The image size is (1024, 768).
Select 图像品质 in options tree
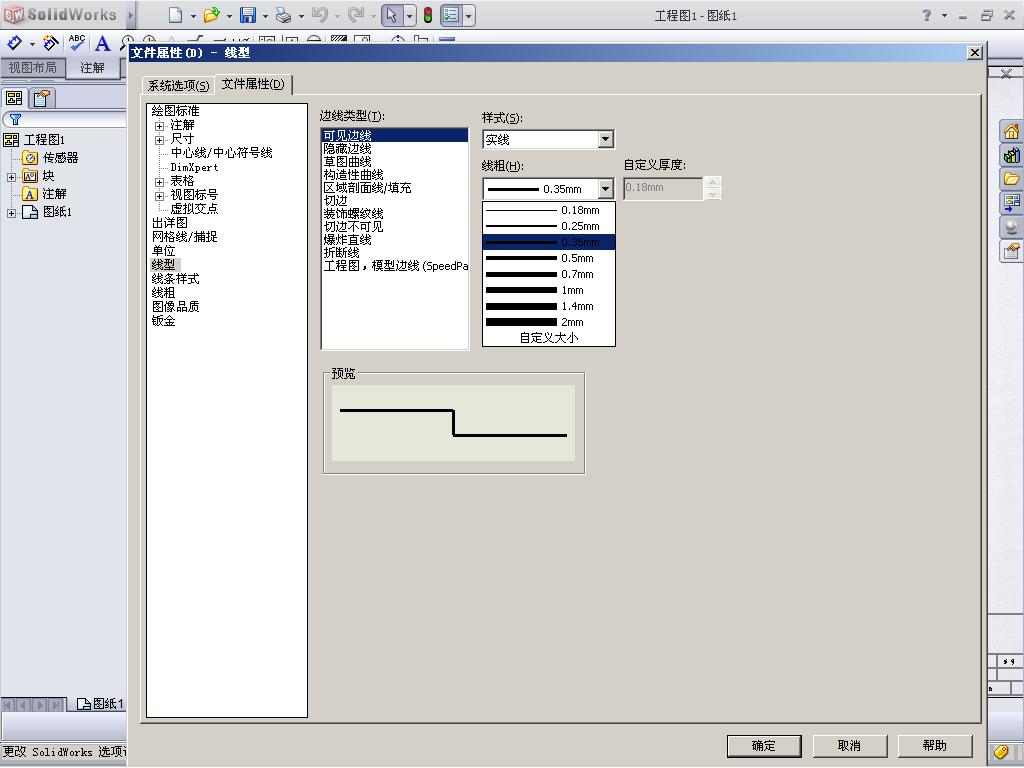coord(176,307)
